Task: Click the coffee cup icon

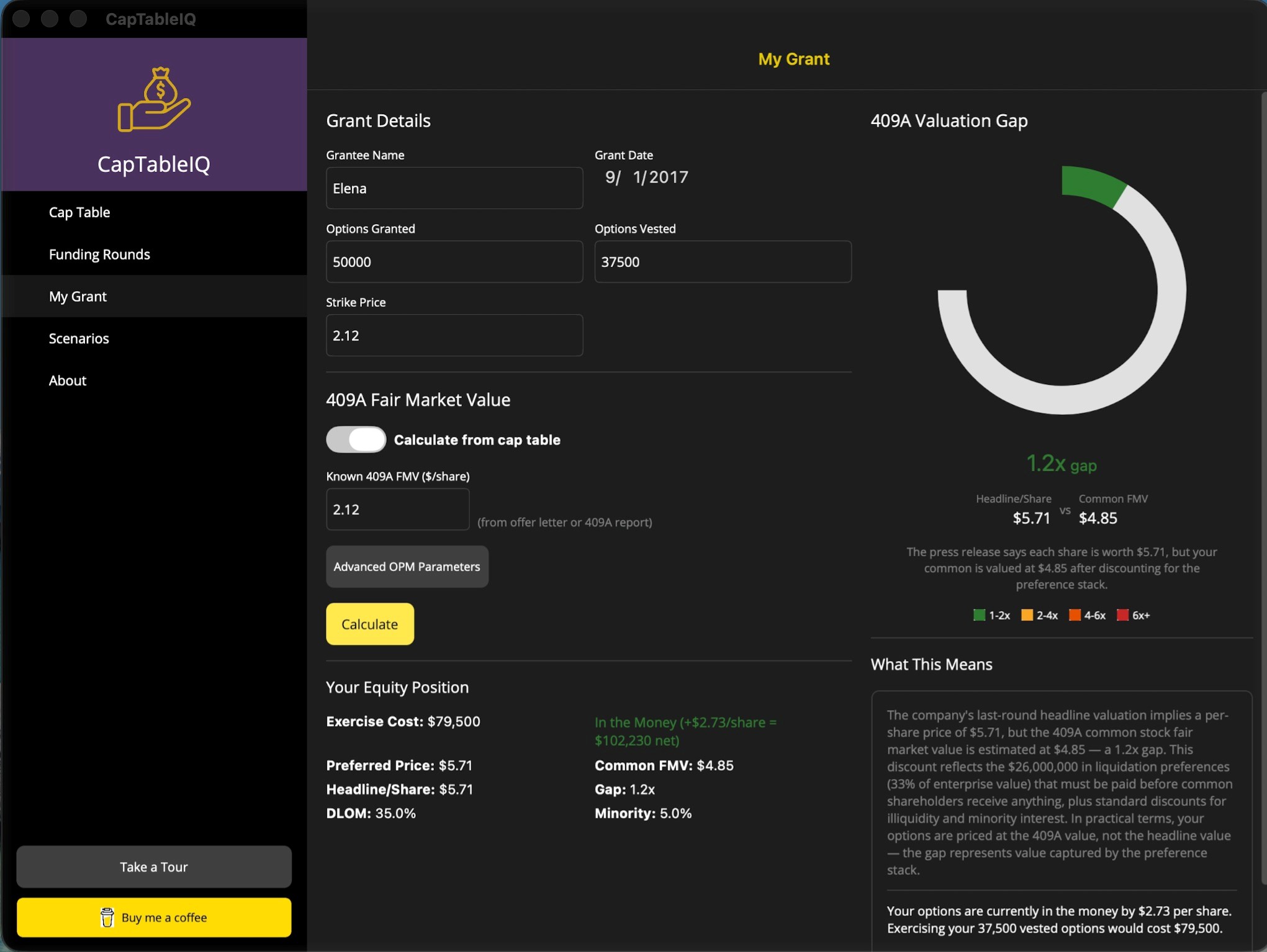Action: pyautogui.click(x=107, y=917)
